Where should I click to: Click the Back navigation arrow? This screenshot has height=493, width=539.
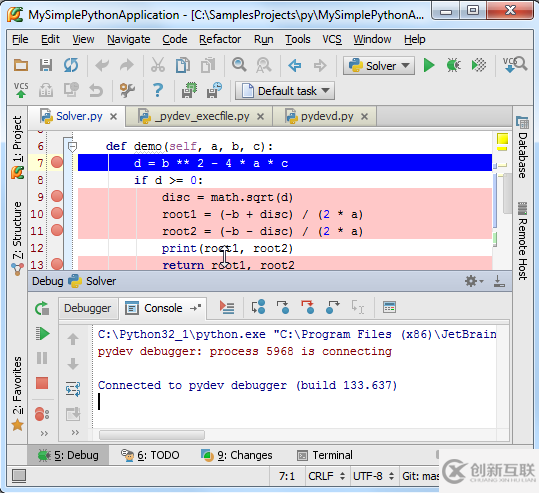[295, 65]
